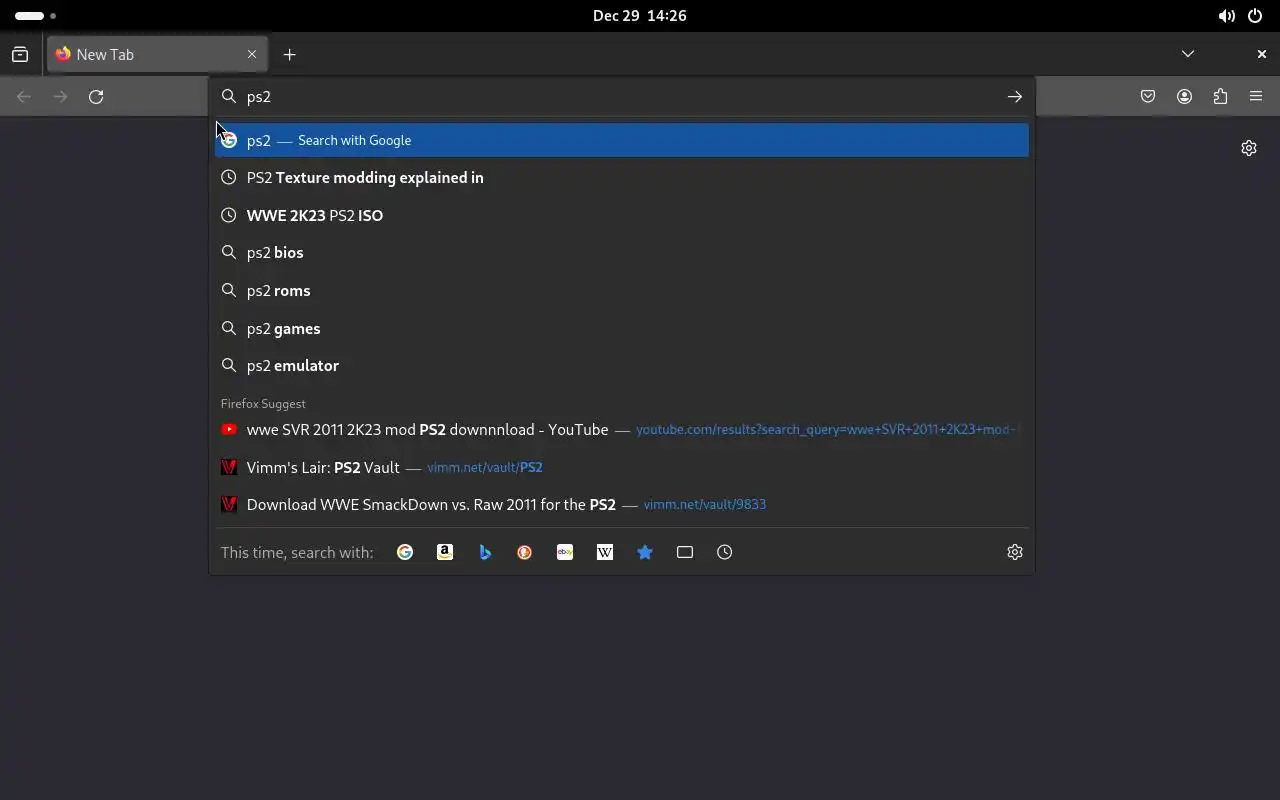Reload the current page
This screenshot has width=1280, height=800.
[96, 97]
